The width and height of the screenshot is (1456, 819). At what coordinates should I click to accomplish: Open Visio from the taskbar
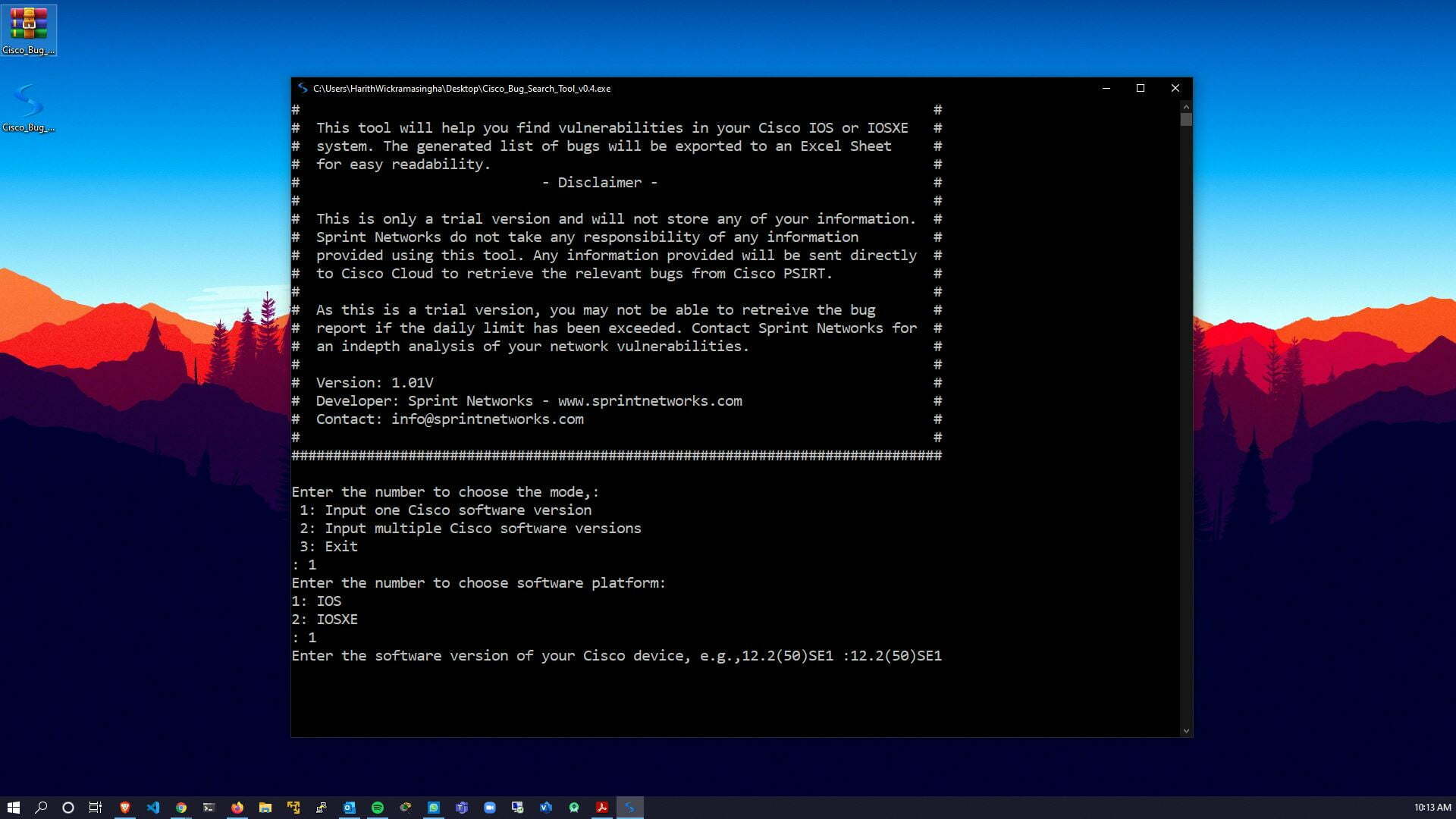(545, 808)
